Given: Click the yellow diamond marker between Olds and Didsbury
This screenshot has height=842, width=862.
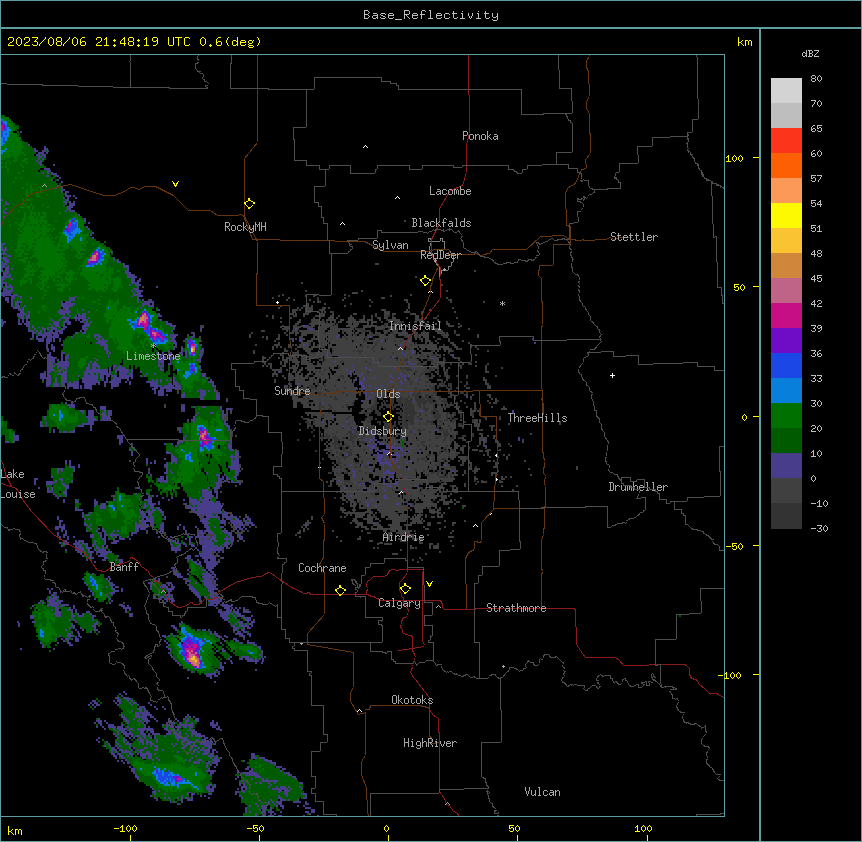Looking at the screenshot, I should (388, 416).
